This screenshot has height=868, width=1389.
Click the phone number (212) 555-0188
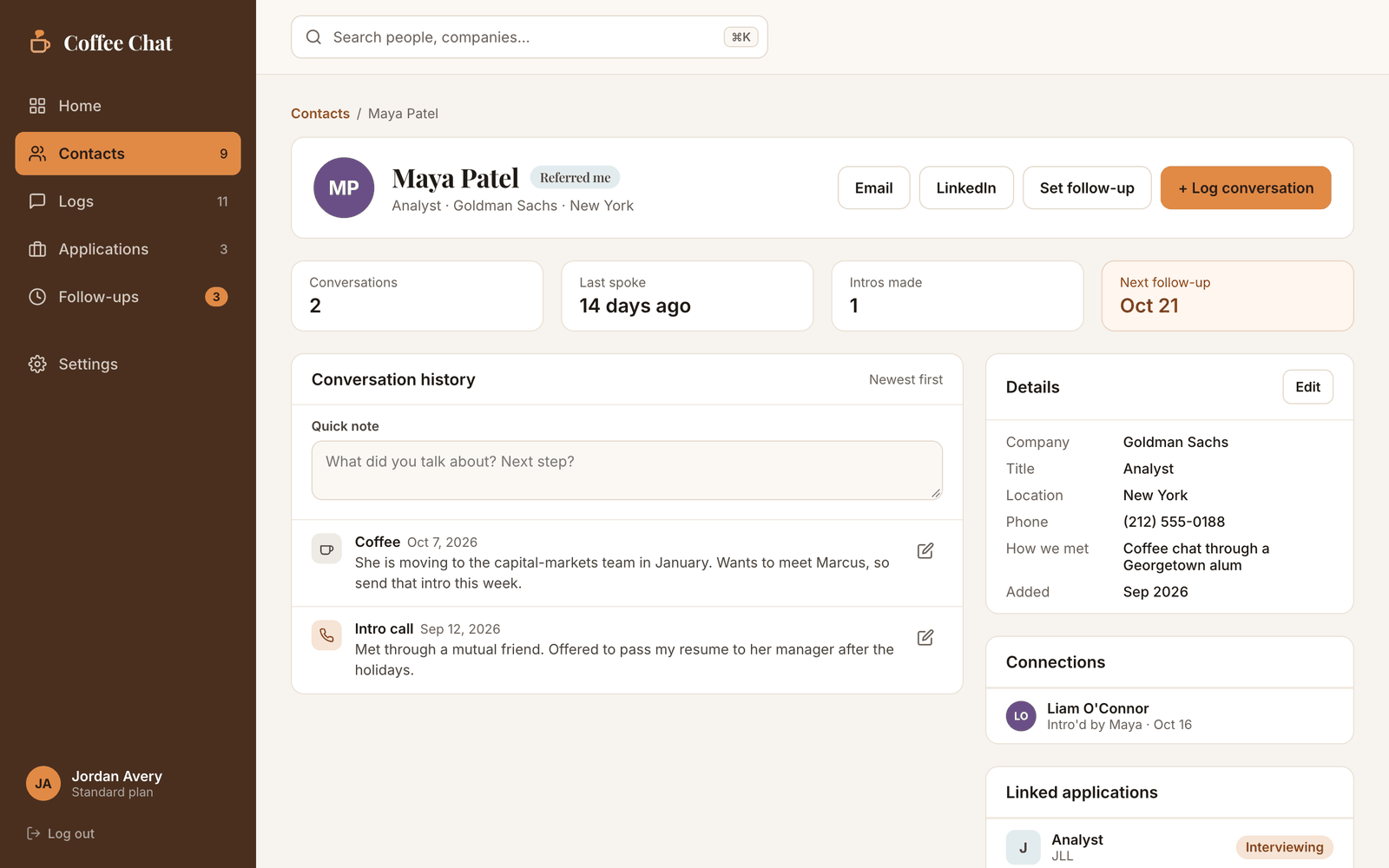(x=1174, y=522)
